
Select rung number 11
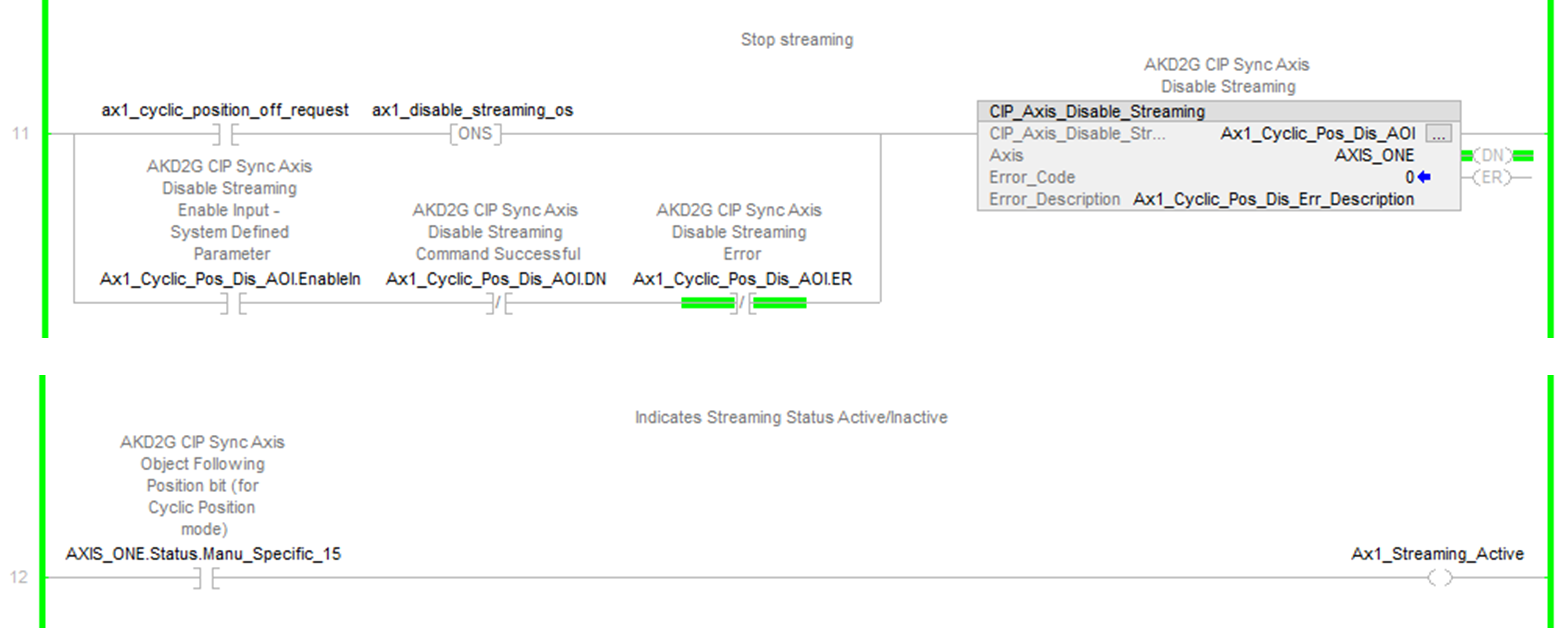(20, 133)
